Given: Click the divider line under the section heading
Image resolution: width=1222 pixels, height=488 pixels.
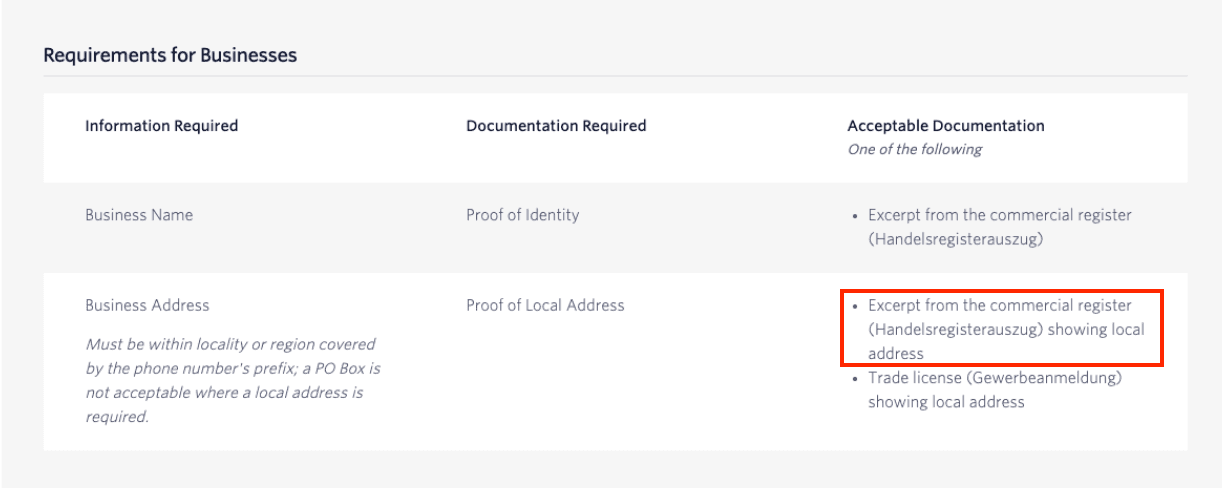Looking at the screenshot, I should coord(615,76).
